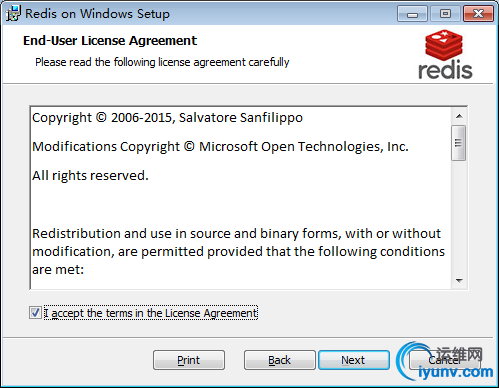
Task: Close the Redis setup window
Action: point(478,14)
